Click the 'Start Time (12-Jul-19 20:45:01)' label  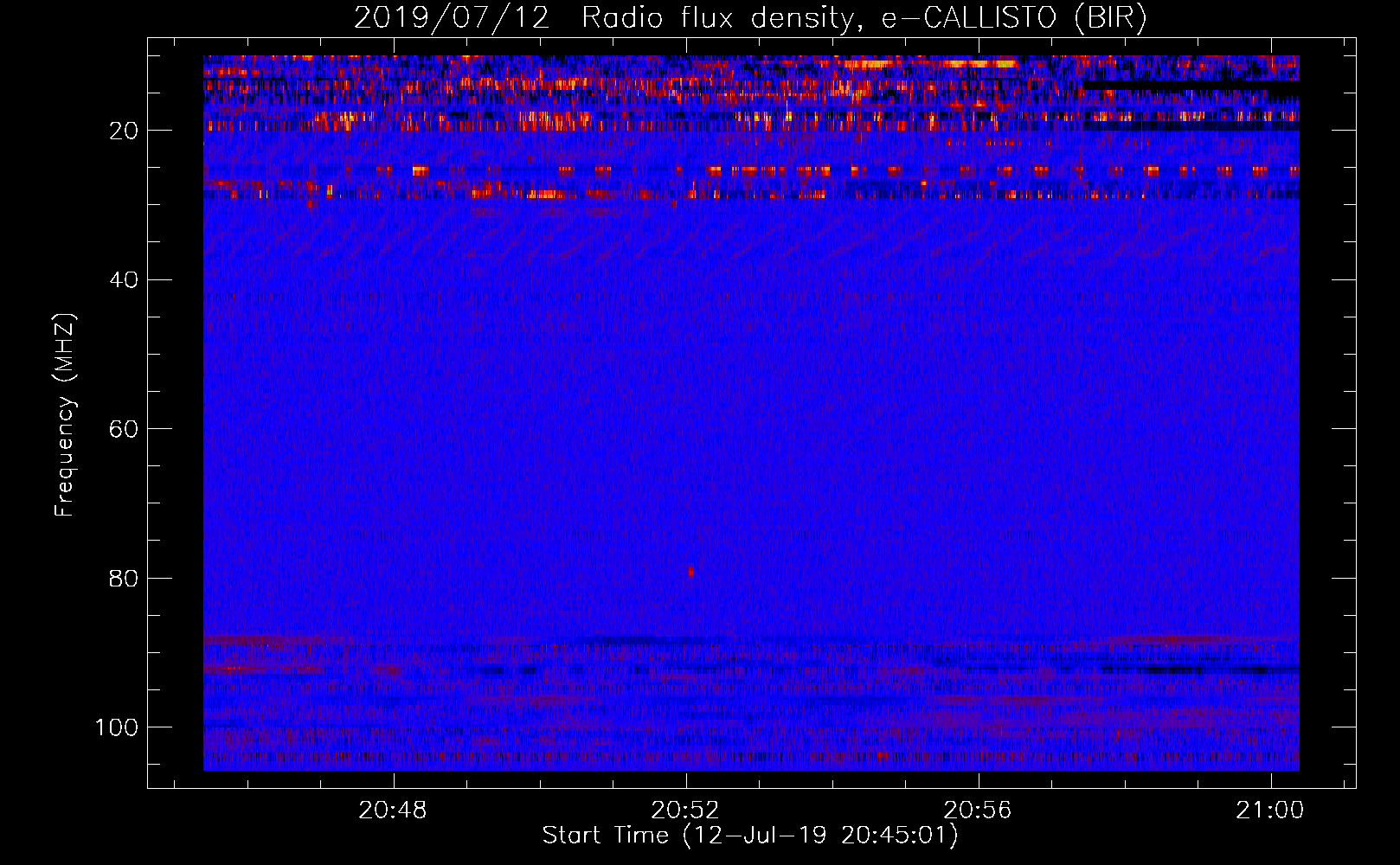(x=750, y=836)
